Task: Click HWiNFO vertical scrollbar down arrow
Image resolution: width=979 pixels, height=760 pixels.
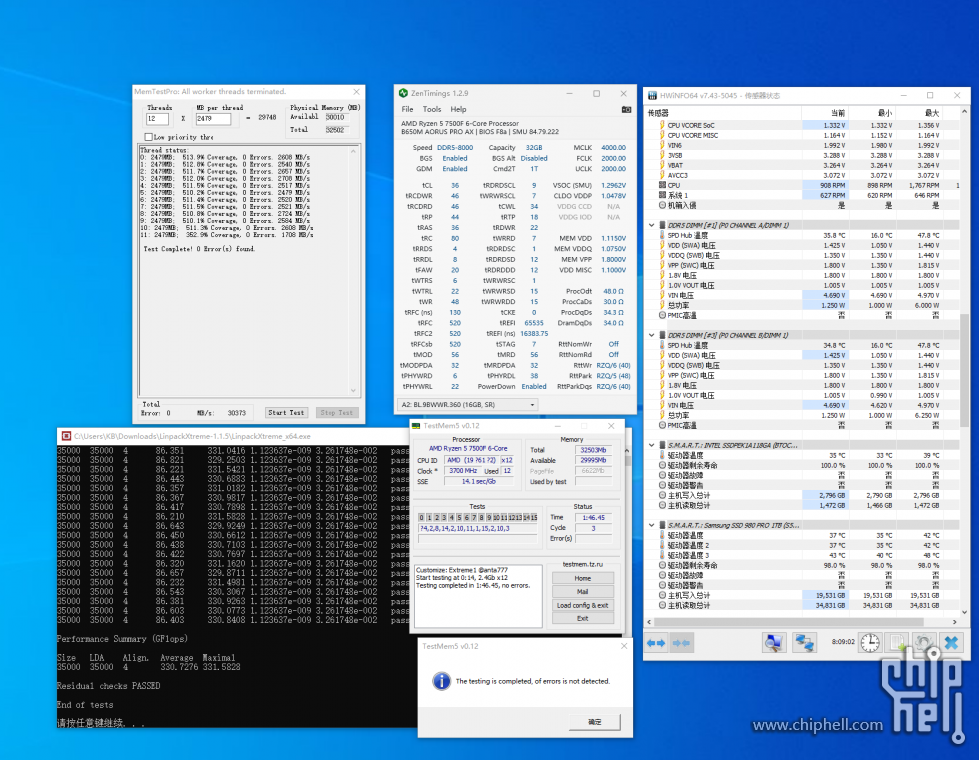Action: pyautogui.click(x=965, y=612)
